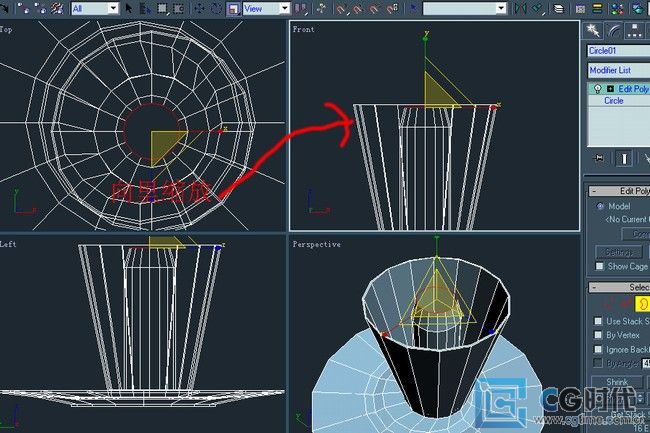Click the Align tool icon
This screenshot has width=650, height=433.
pos(538,8)
